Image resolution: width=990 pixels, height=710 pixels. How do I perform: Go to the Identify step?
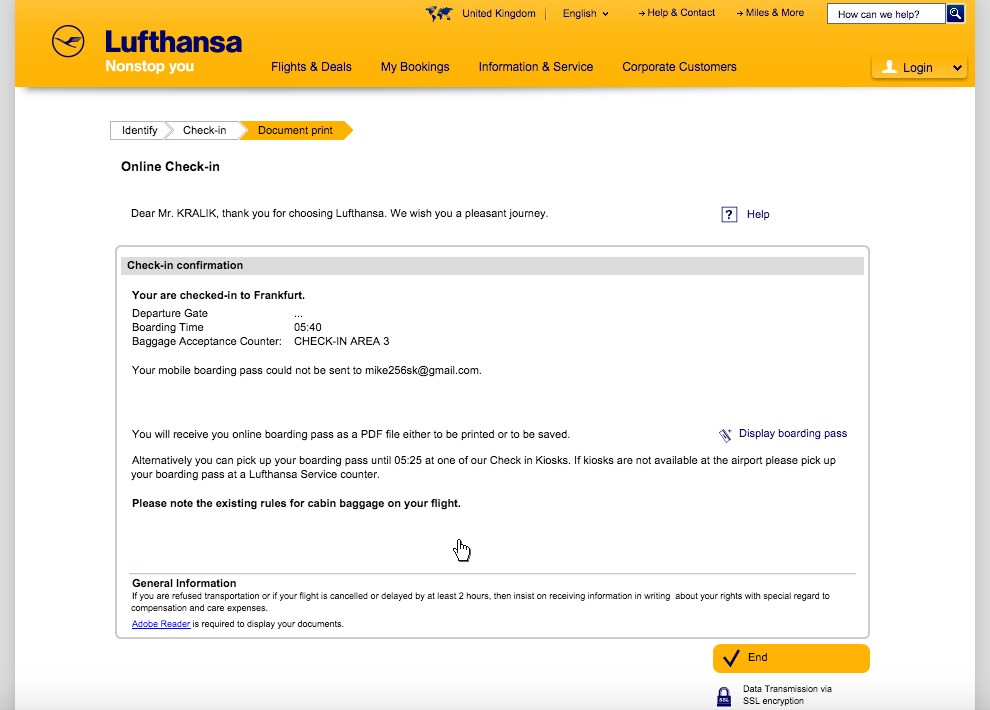coord(138,130)
